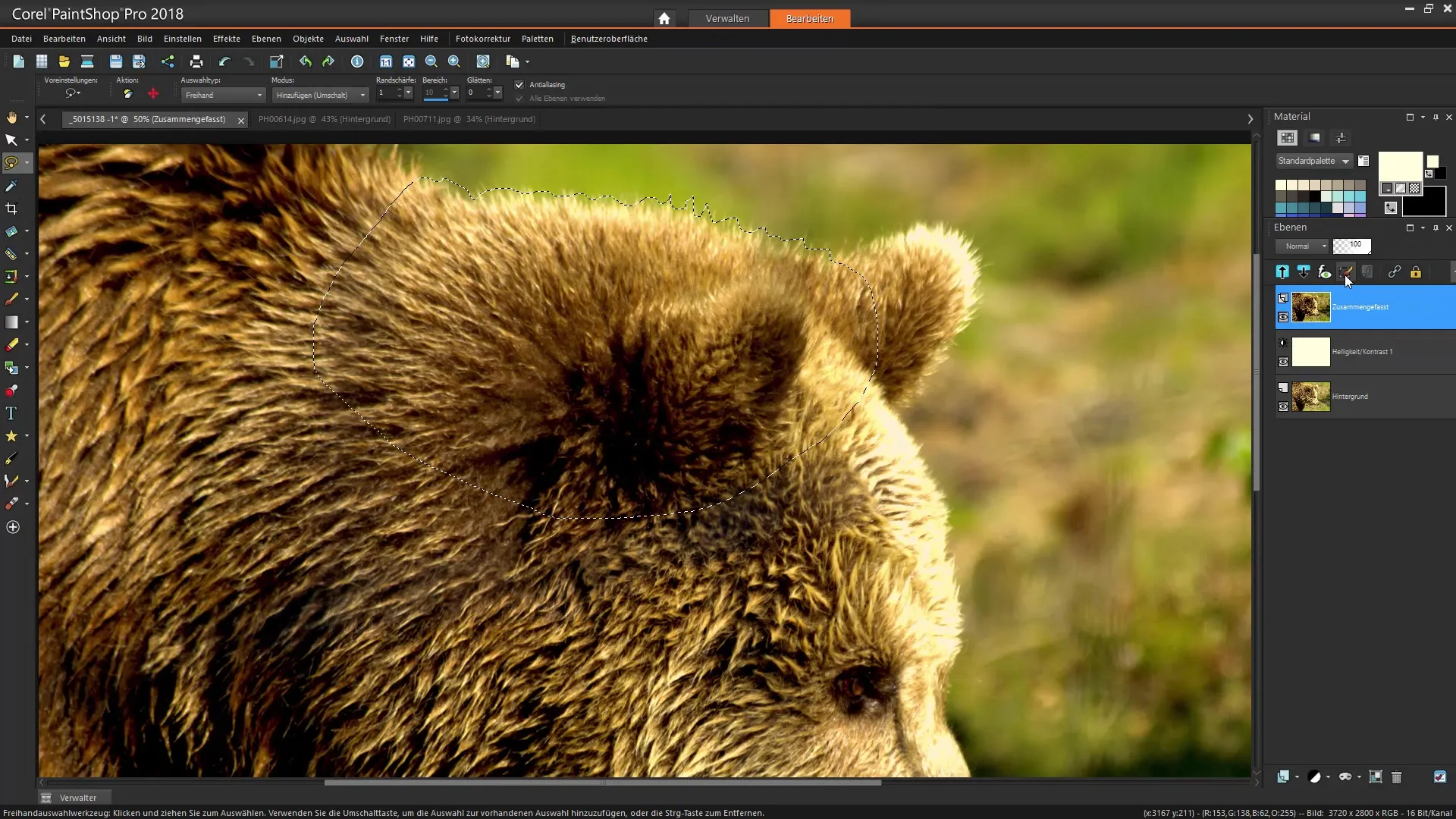Hide the Zusammengefasst layer via eye icon
The height and width of the screenshot is (819, 1456).
[1283, 317]
